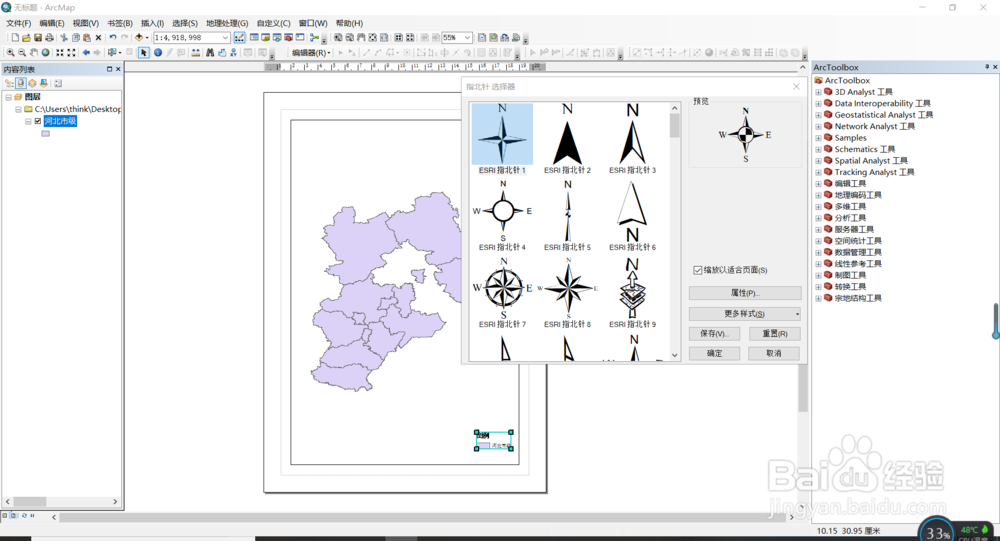Viewport: 1000px width, 541px height.
Task: Click List By Drawing Order icon
Action: [9, 83]
